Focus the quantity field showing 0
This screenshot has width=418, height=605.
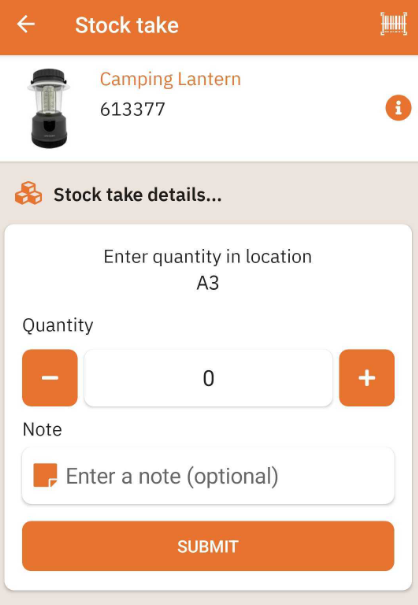tap(208, 378)
